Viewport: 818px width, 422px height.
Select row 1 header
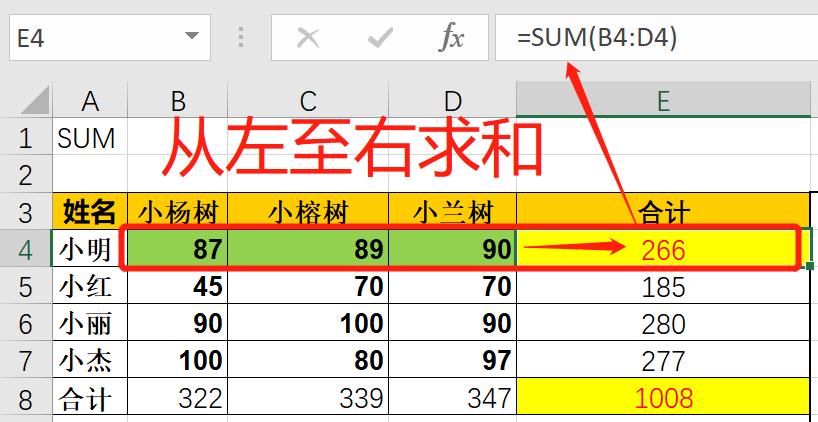(x=26, y=137)
